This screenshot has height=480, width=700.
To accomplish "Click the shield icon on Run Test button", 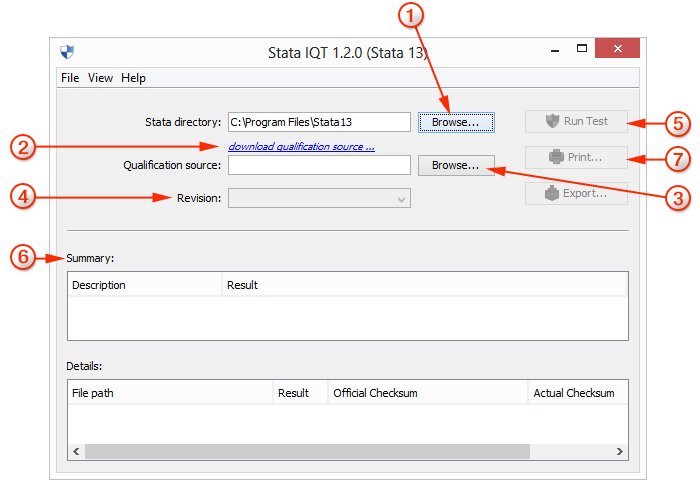I will [552, 121].
